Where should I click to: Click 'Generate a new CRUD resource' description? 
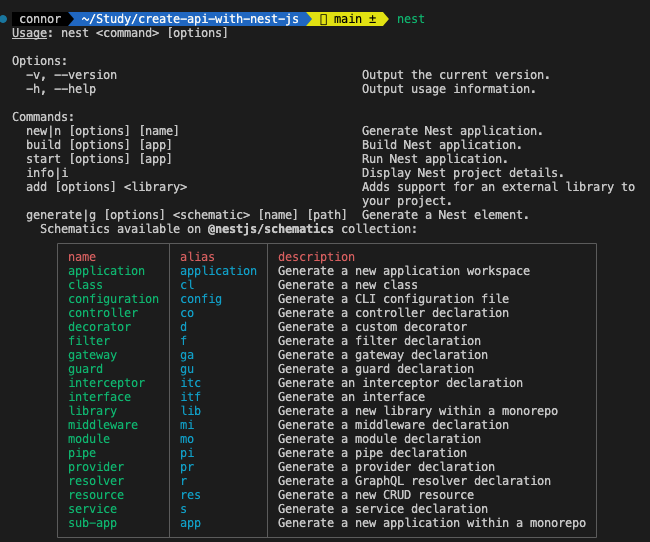coord(376,496)
